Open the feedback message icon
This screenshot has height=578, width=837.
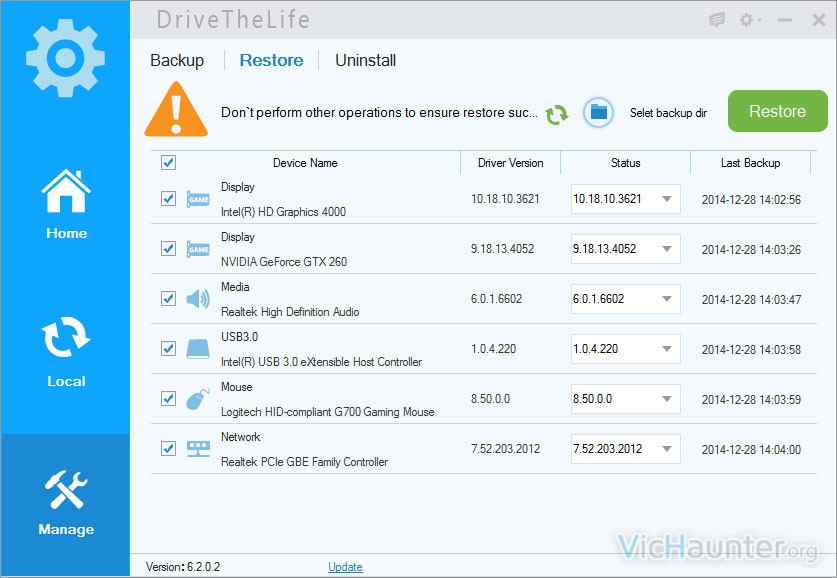click(717, 20)
